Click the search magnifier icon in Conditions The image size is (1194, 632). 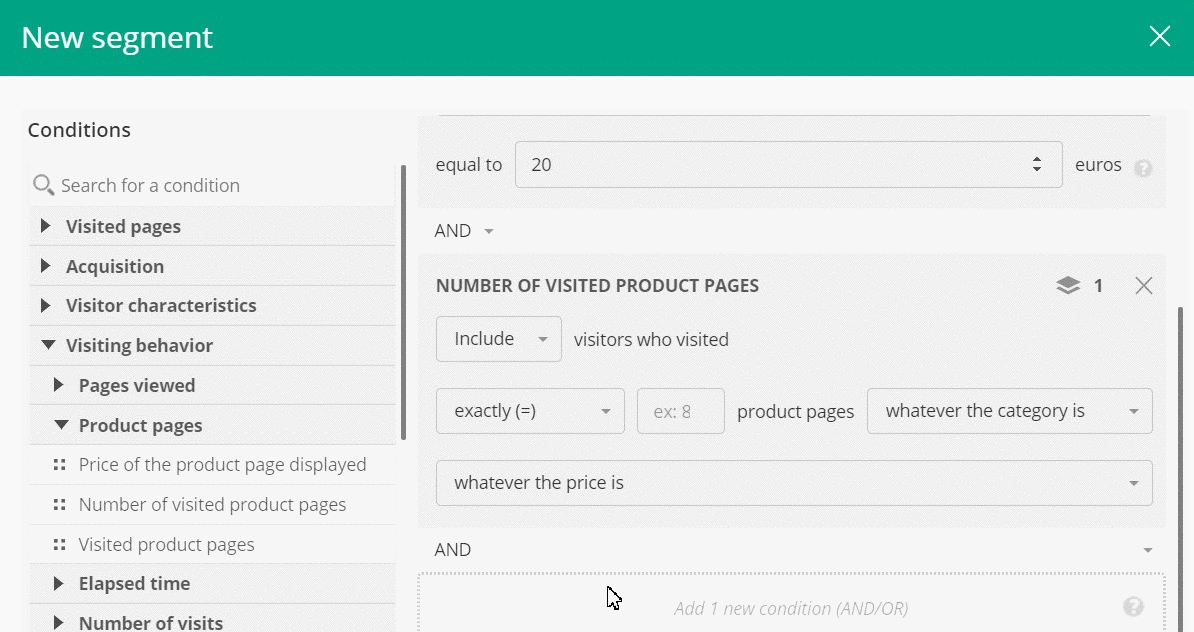[43, 185]
